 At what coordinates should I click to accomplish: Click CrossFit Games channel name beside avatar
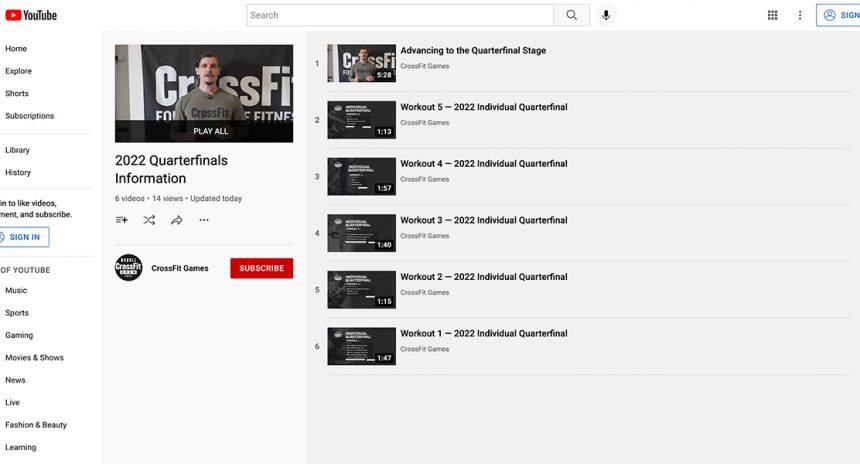click(180, 268)
